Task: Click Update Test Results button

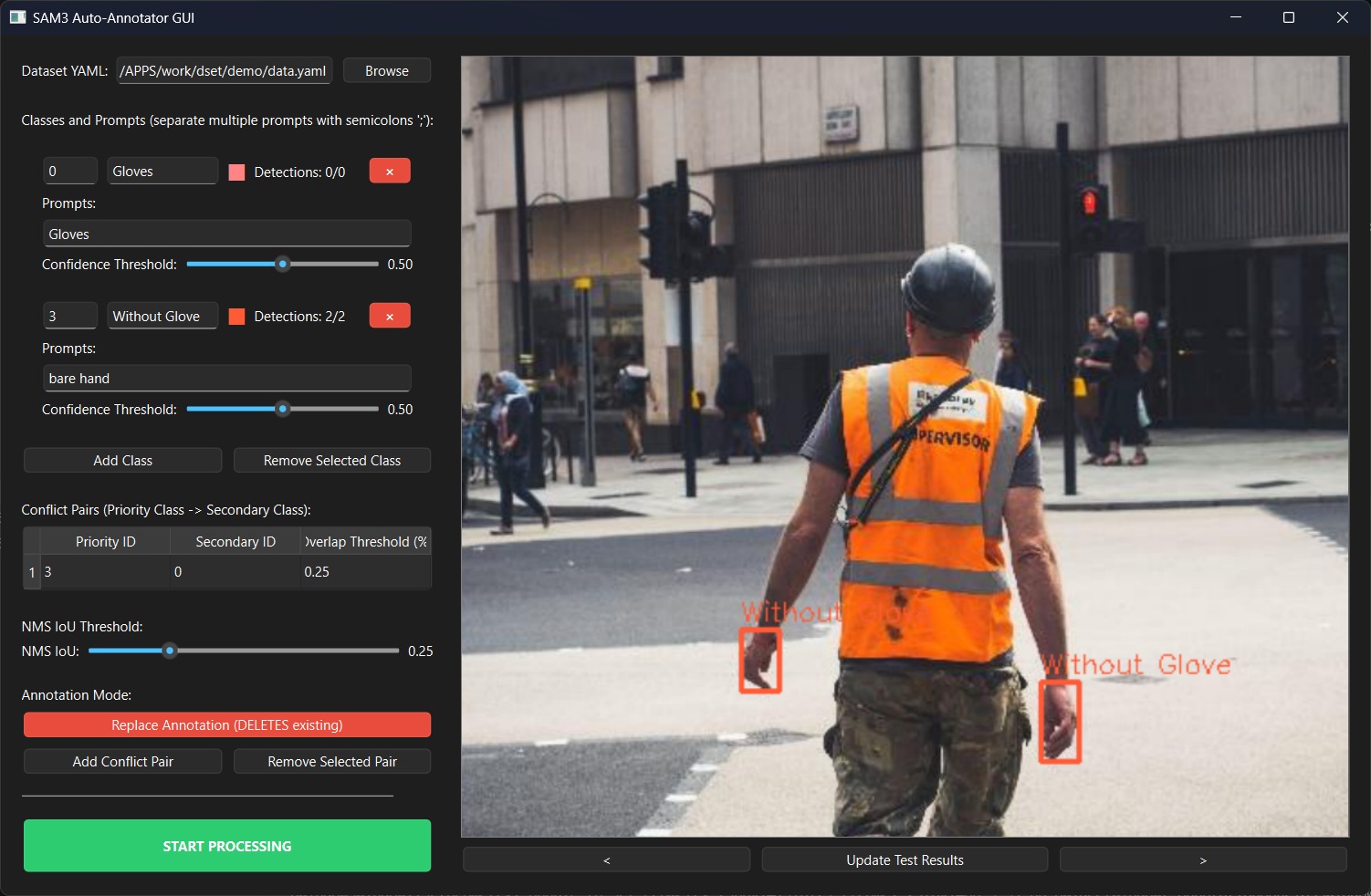Action: [x=905, y=860]
